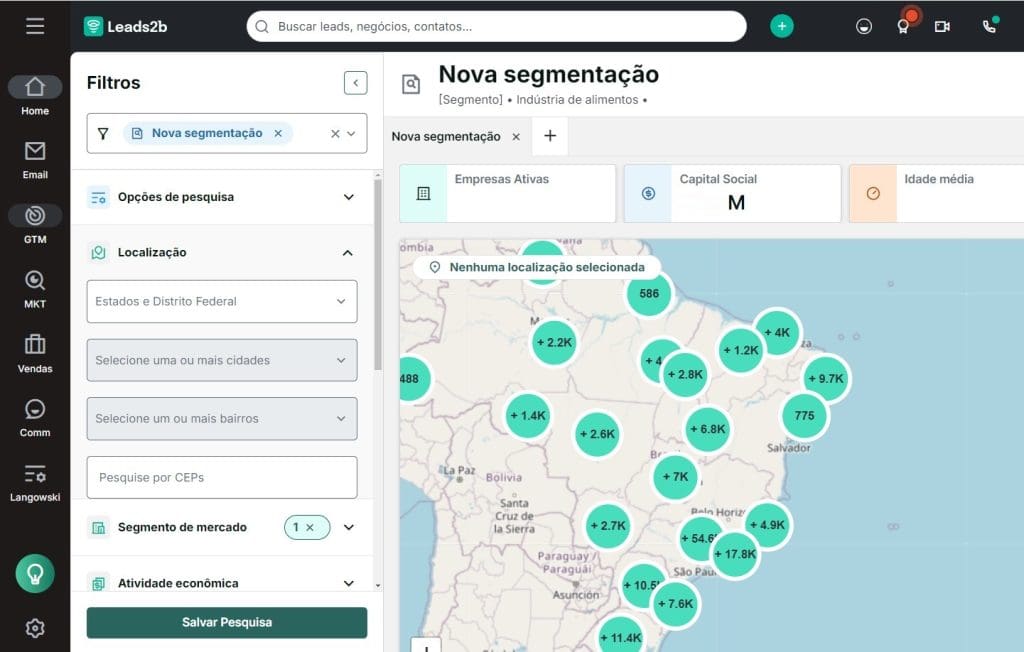Click the 586 map cluster

pos(648,293)
